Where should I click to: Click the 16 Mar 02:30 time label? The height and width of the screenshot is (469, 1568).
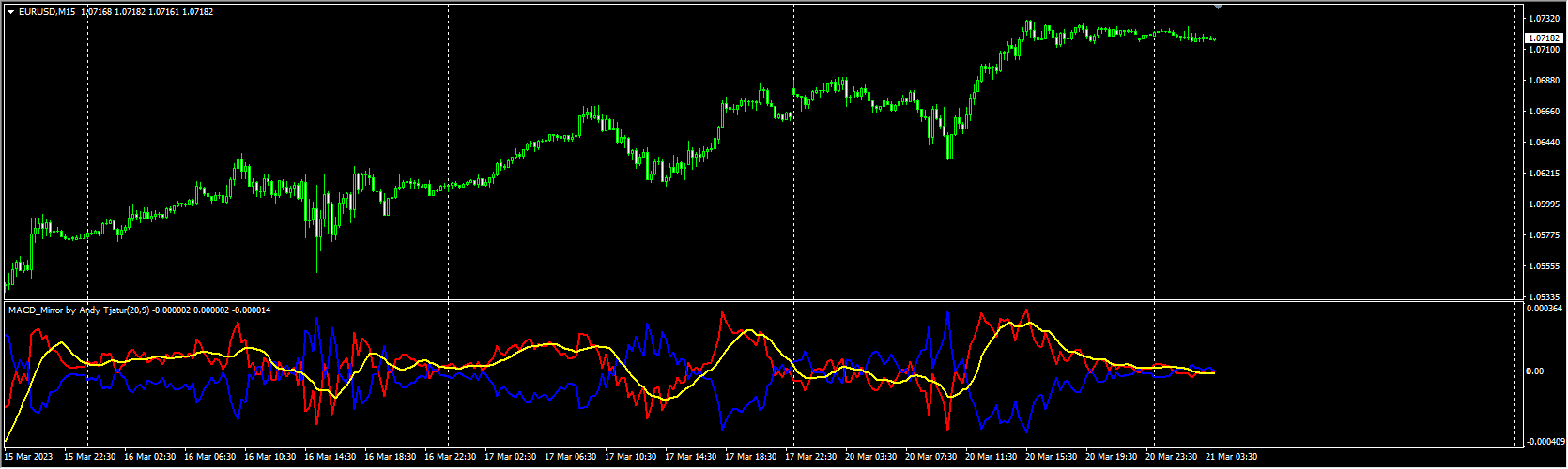click(x=150, y=457)
